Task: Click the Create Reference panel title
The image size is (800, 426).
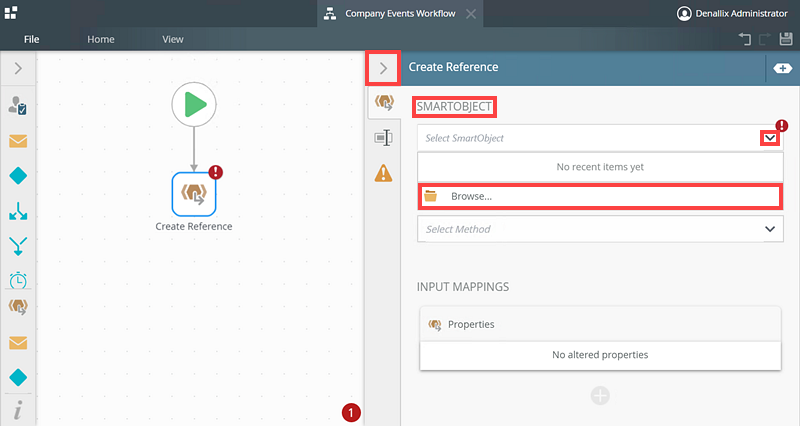Action: [x=453, y=67]
